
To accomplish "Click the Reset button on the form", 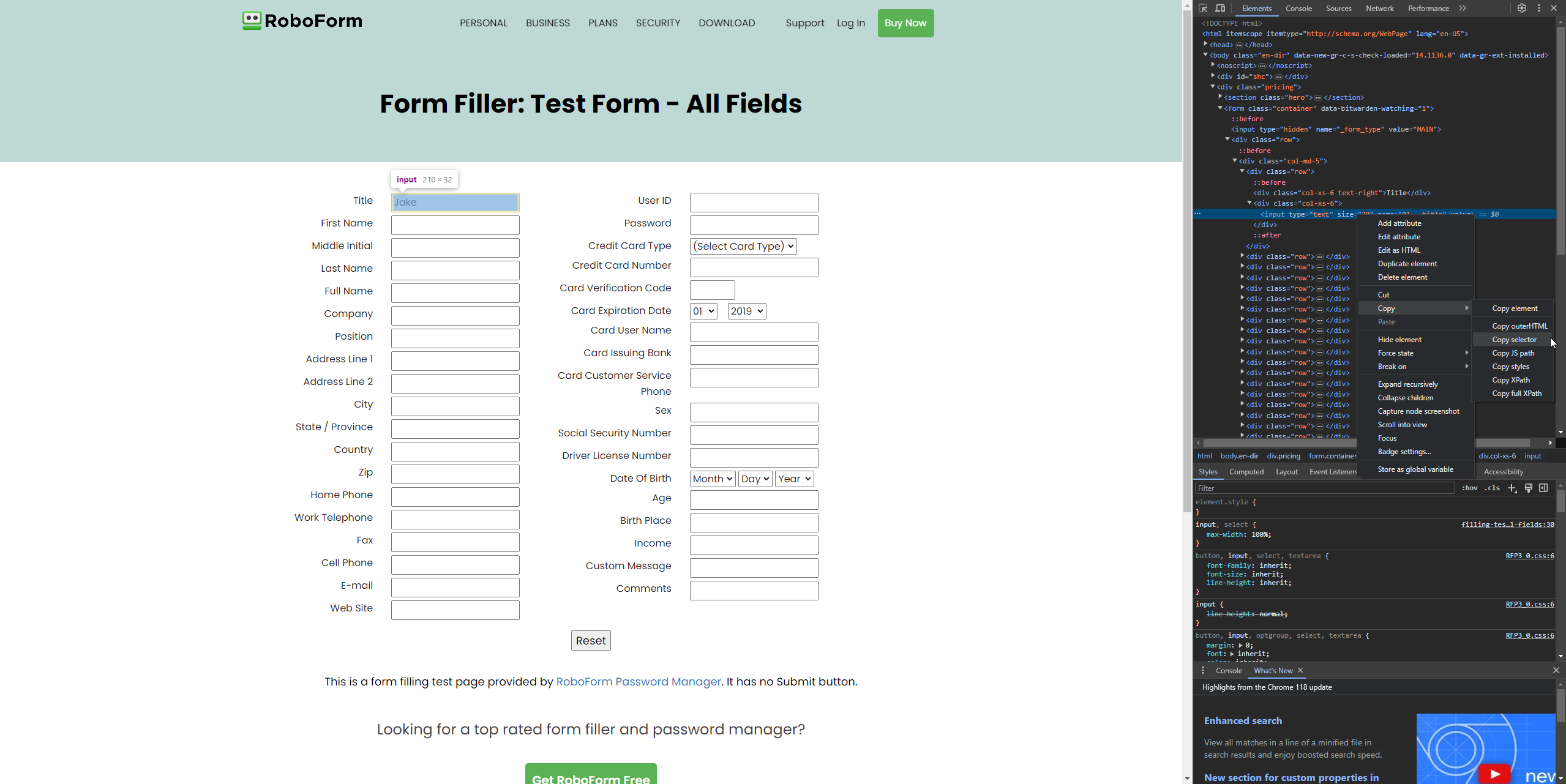I will [x=590, y=640].
